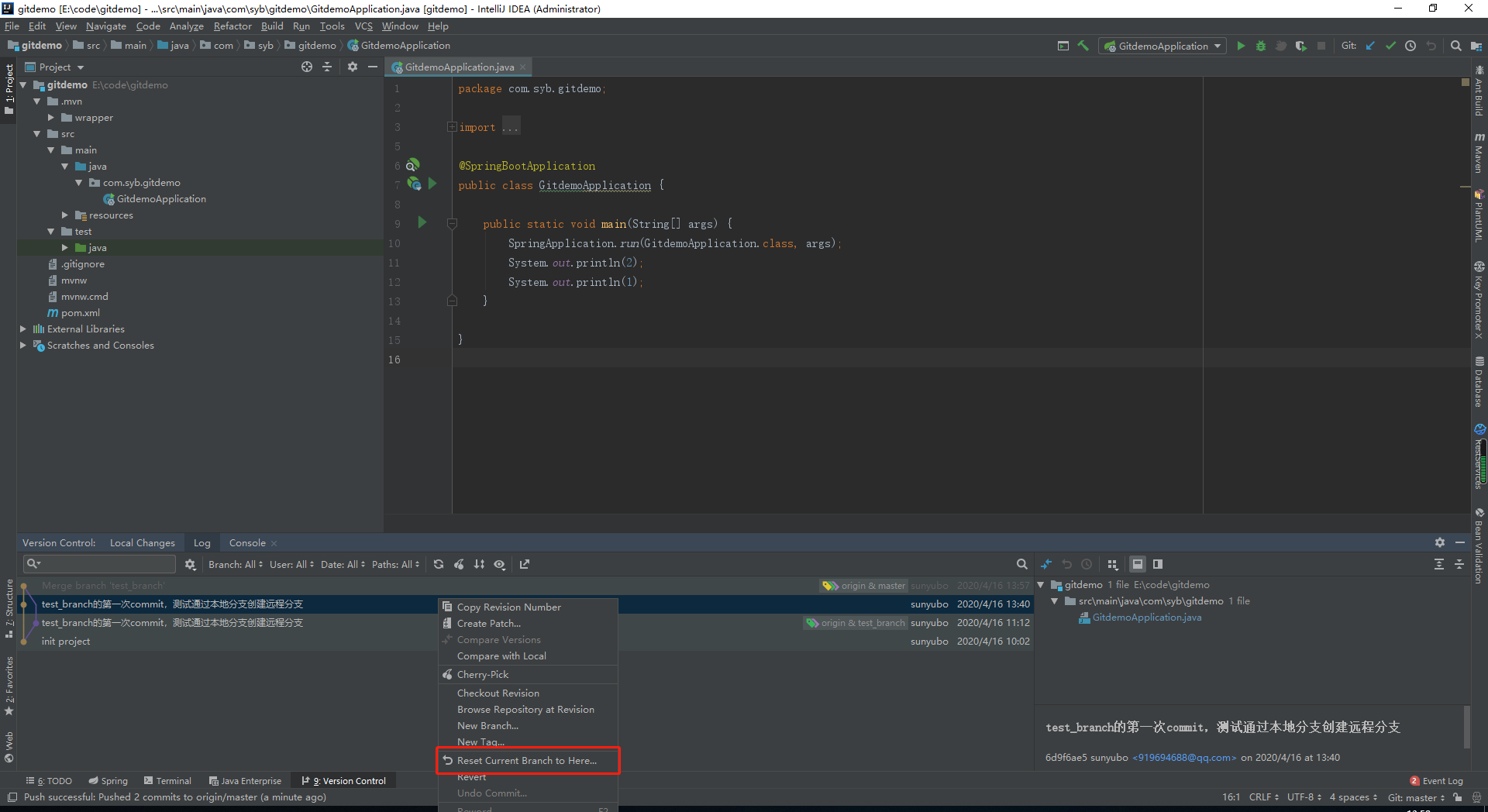Expand the resources folder
1488x812 pixels.
pos(65,215)
